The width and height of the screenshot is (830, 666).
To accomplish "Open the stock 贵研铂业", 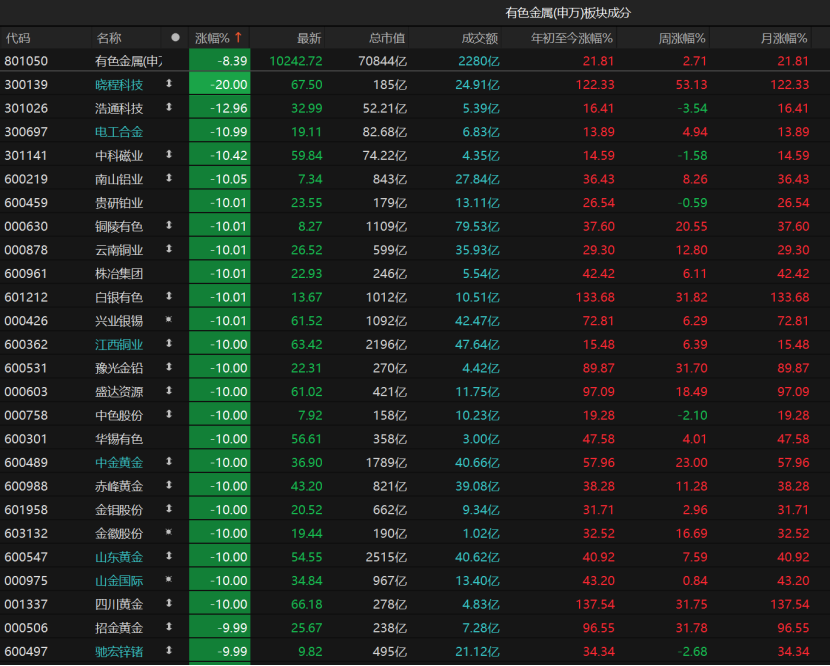I will (x=120, y=203).
